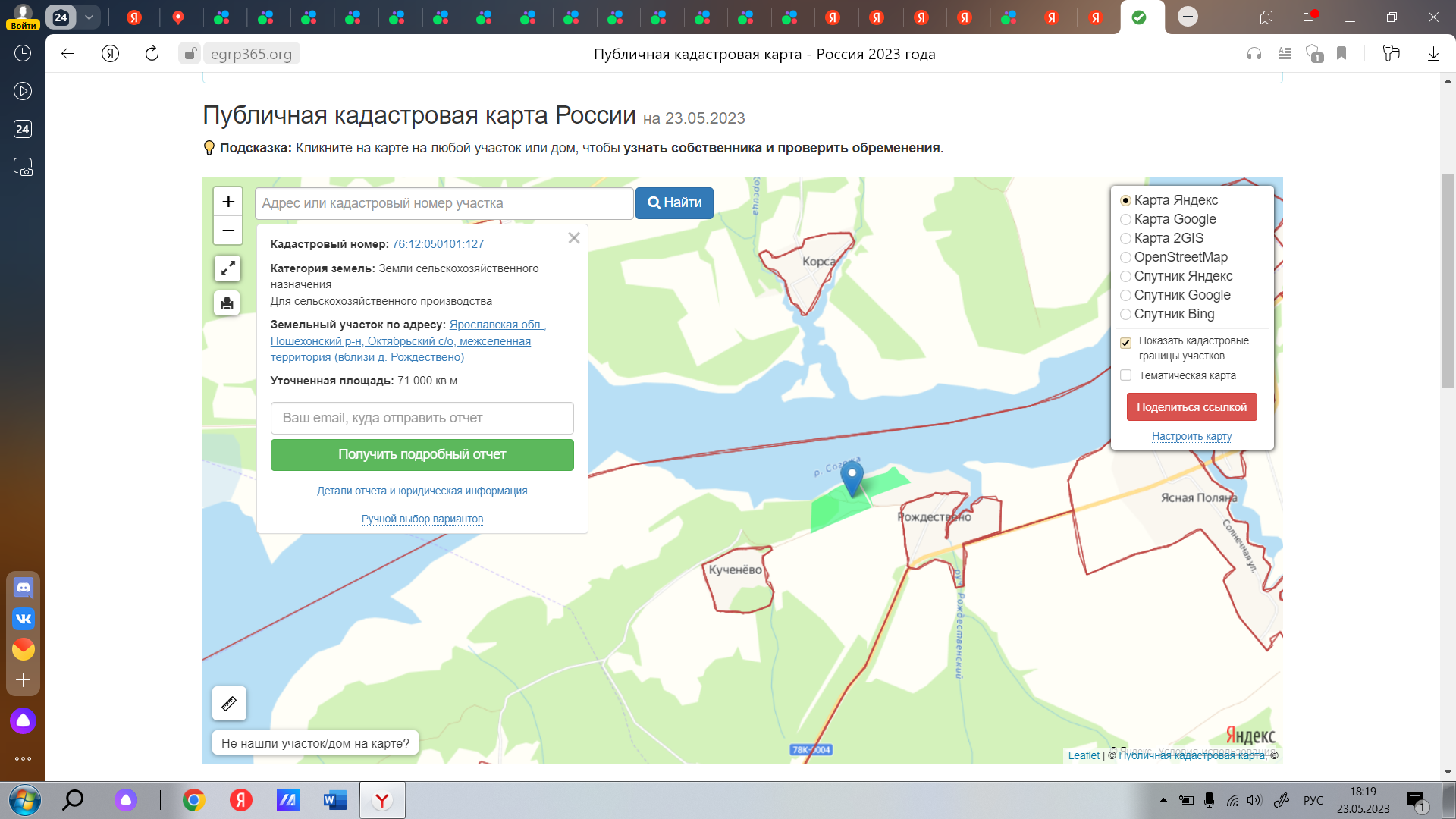Open VK icon in browser sidebar

pyautogui.click(x=24, y=619)
